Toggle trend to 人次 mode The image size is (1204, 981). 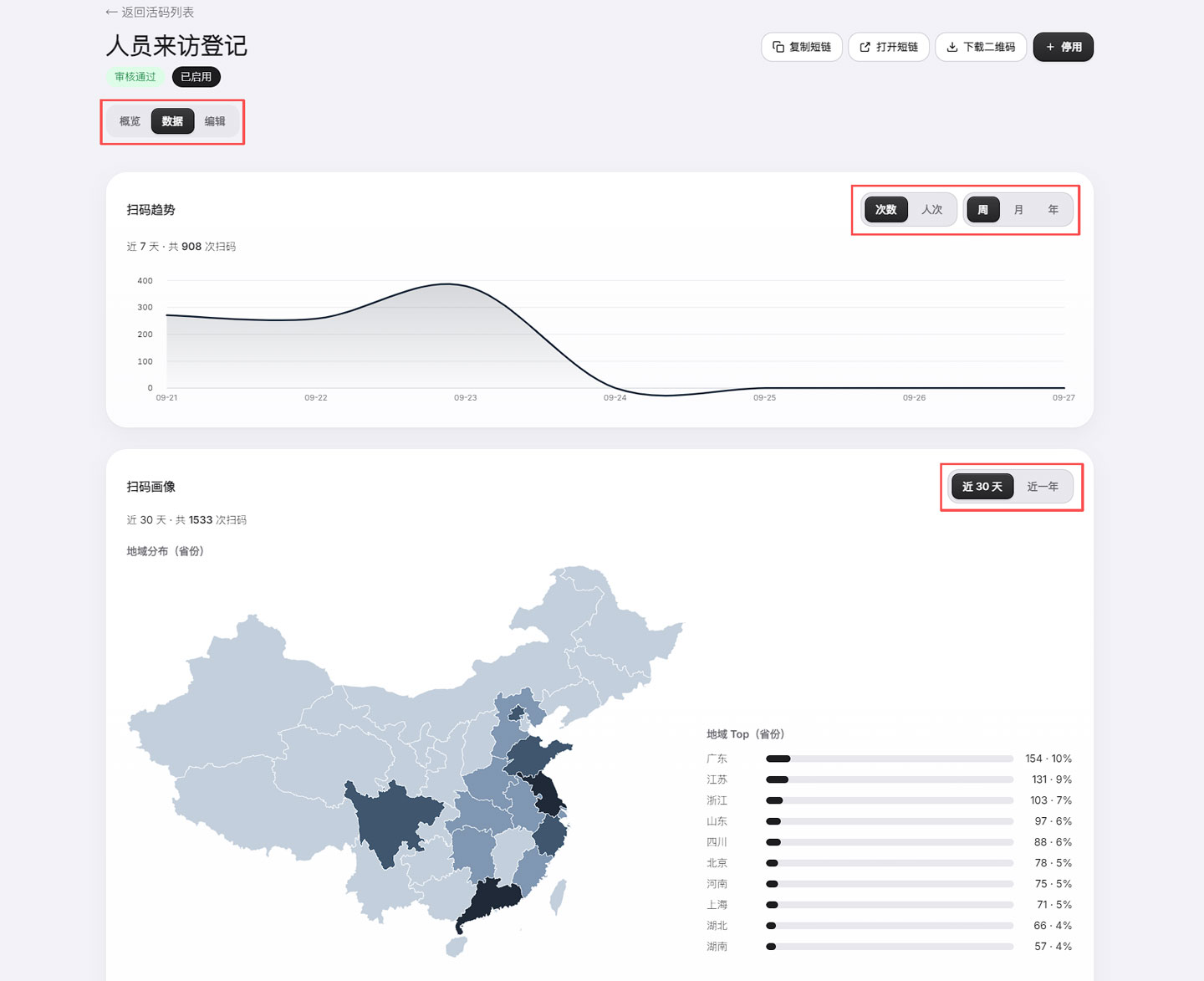tap(931, 210)
